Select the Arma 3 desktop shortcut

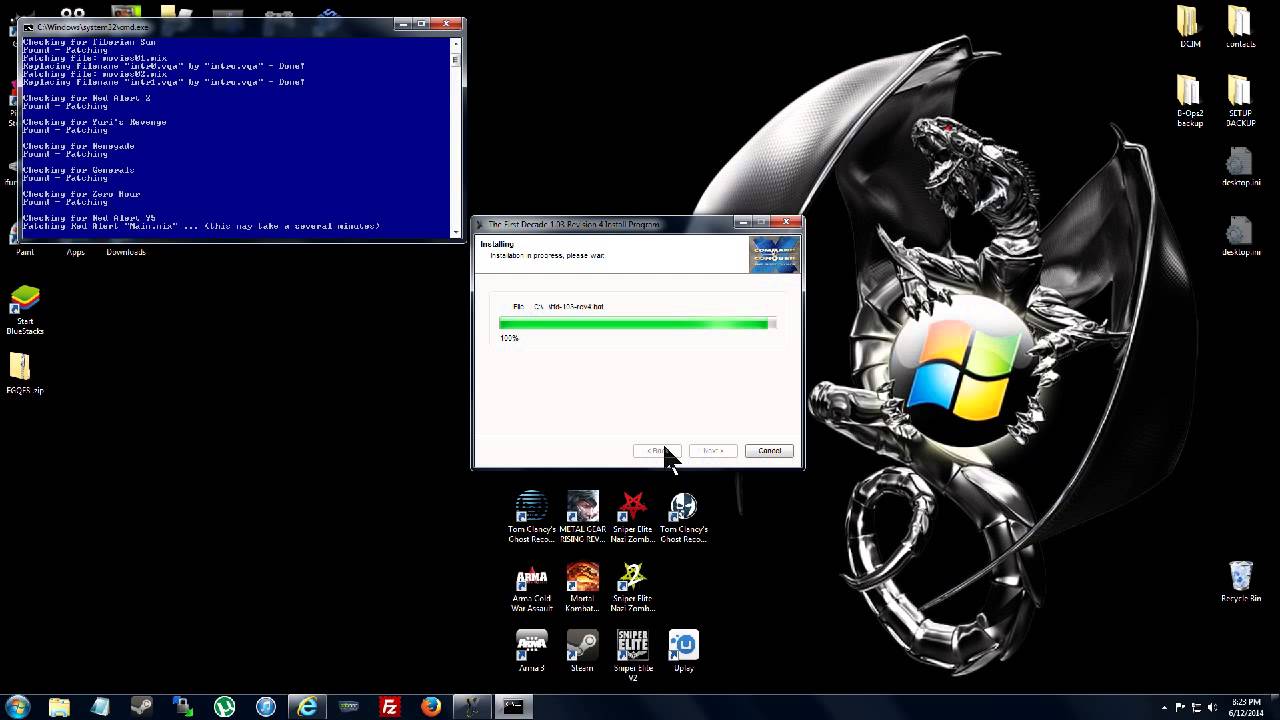click(531, 651)
